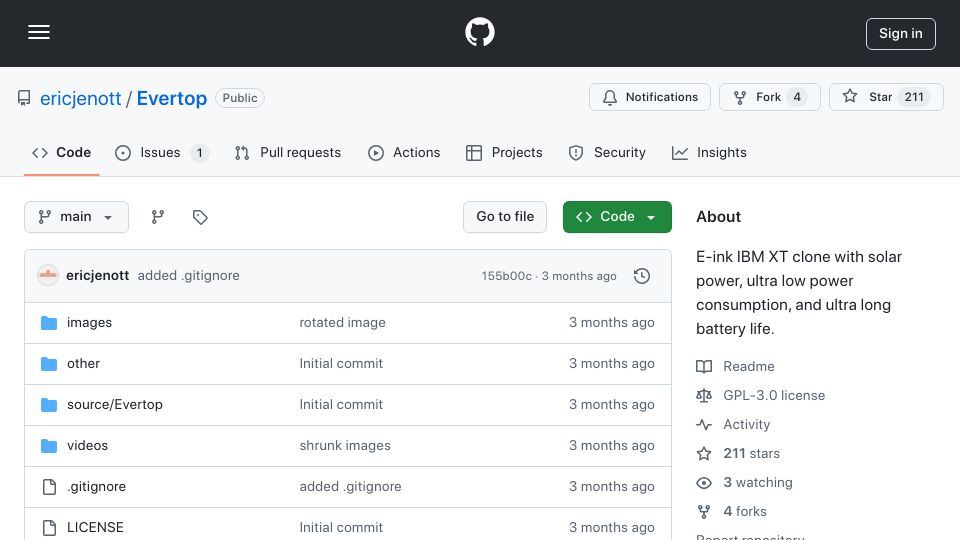Open the Actions tab
The height and width of the screenshot is (540, 960).
[403, 152]
